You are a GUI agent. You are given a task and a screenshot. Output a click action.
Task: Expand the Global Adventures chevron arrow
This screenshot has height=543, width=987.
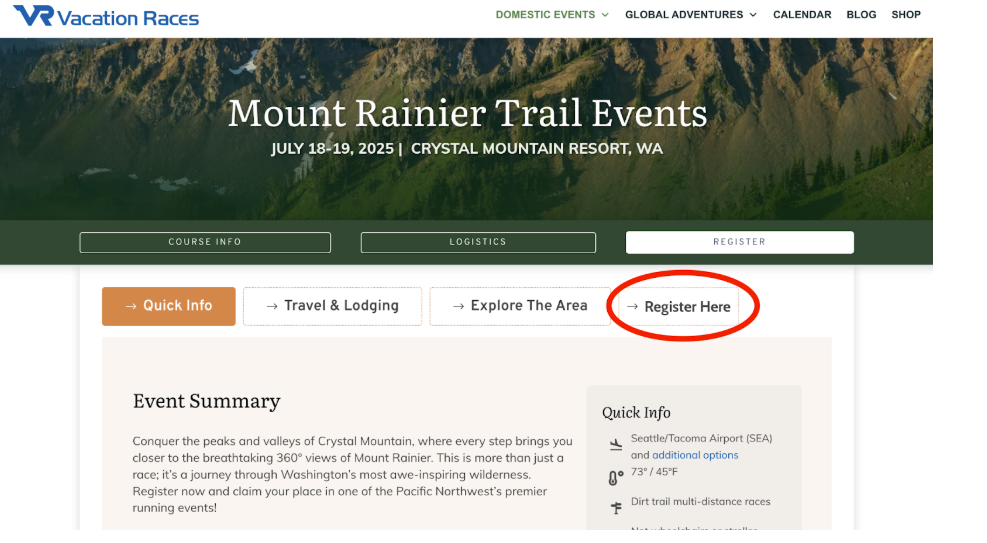pyautogui.click(x=753, y=15)
